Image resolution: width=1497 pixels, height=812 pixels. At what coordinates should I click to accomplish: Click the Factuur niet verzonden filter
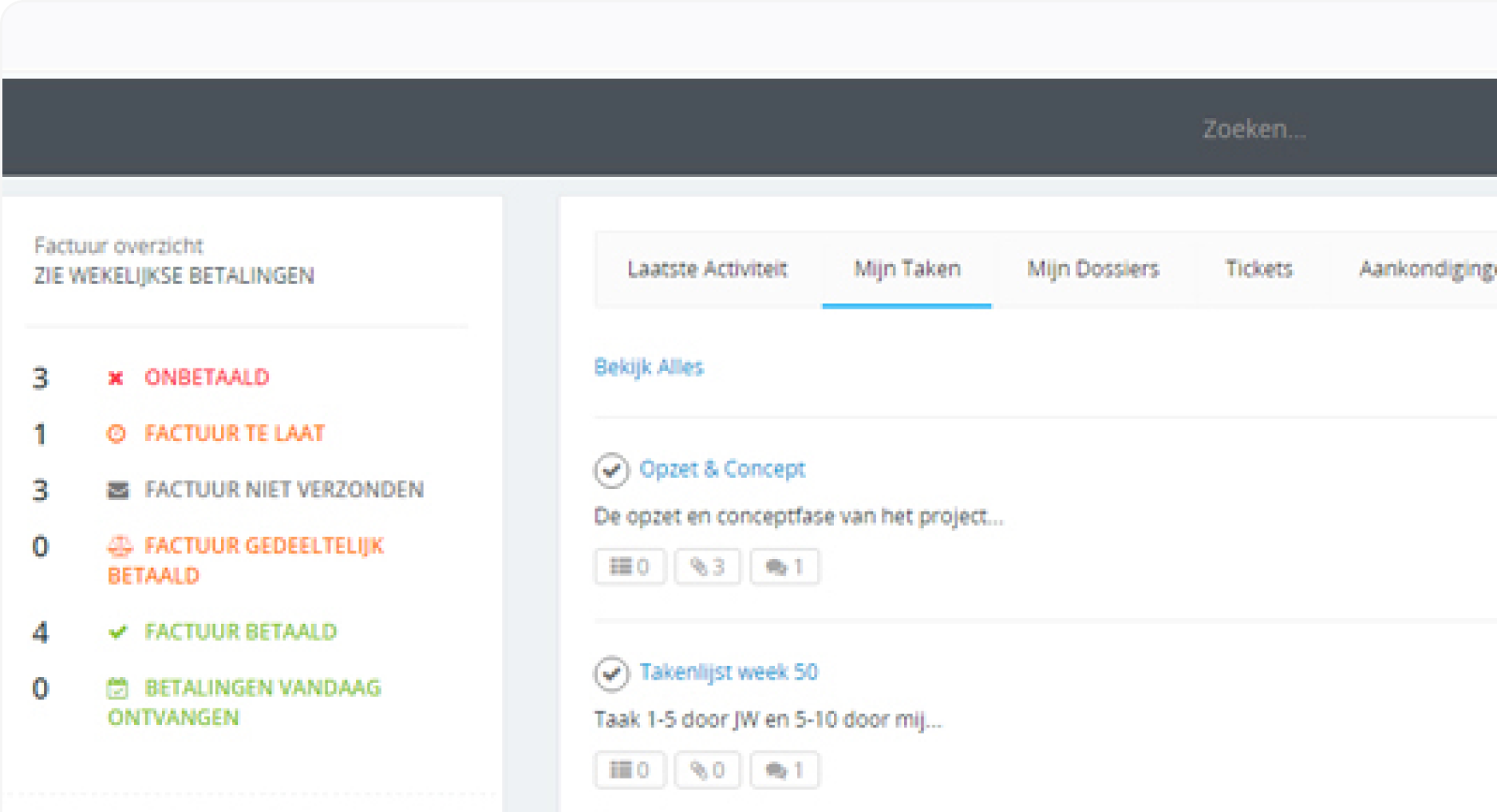[284, 489]
